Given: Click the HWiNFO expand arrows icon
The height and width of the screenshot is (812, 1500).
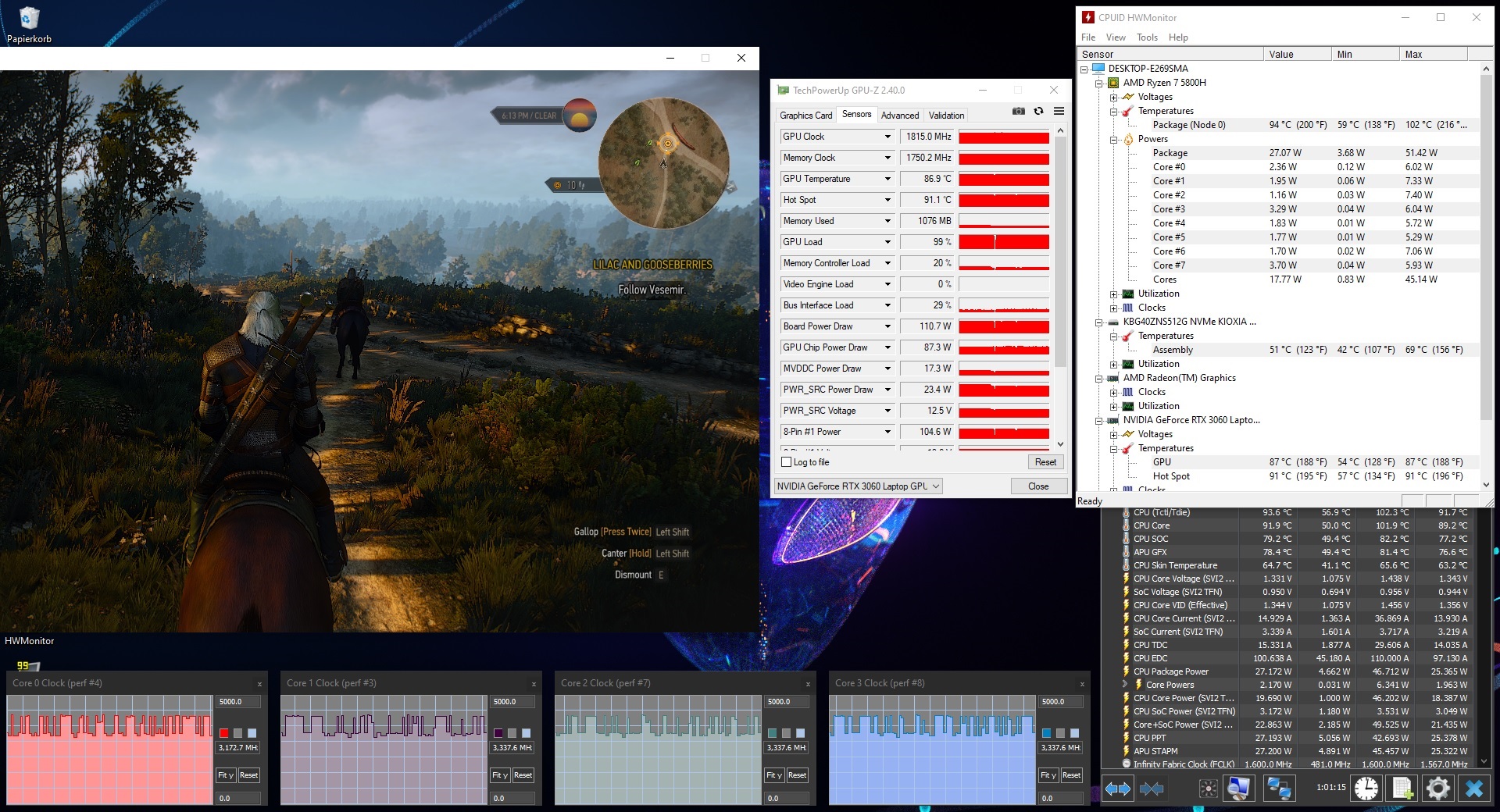Looking at the screenshot, I should [1118, 789].
